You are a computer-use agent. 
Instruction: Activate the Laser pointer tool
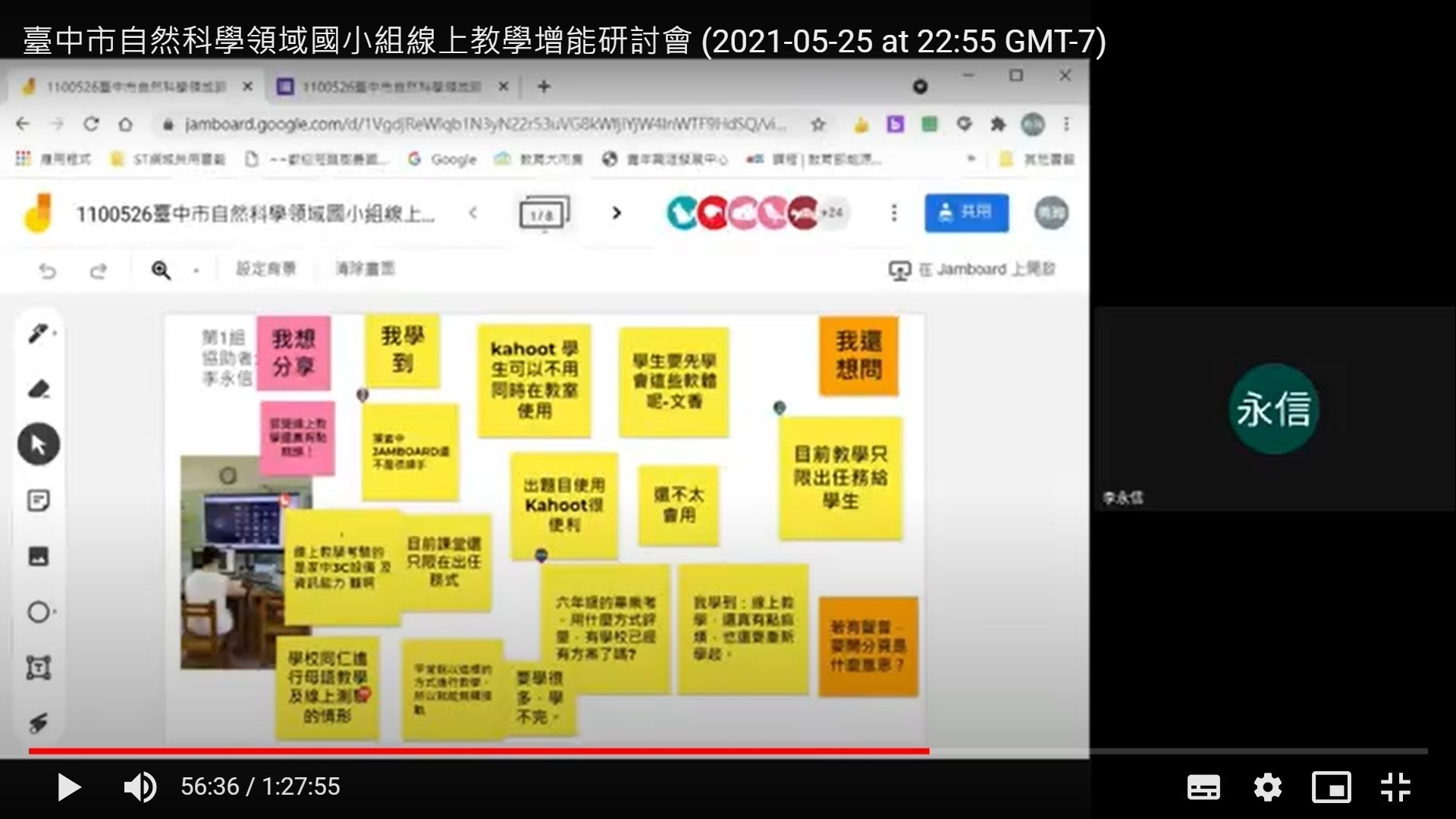tap(38, 723)
